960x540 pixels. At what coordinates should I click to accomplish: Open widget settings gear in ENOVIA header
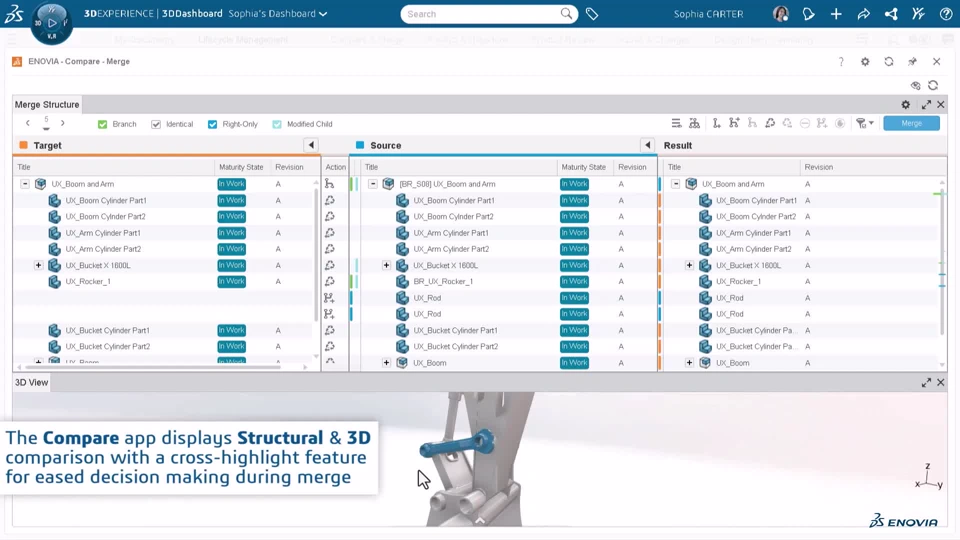[865, 61]
